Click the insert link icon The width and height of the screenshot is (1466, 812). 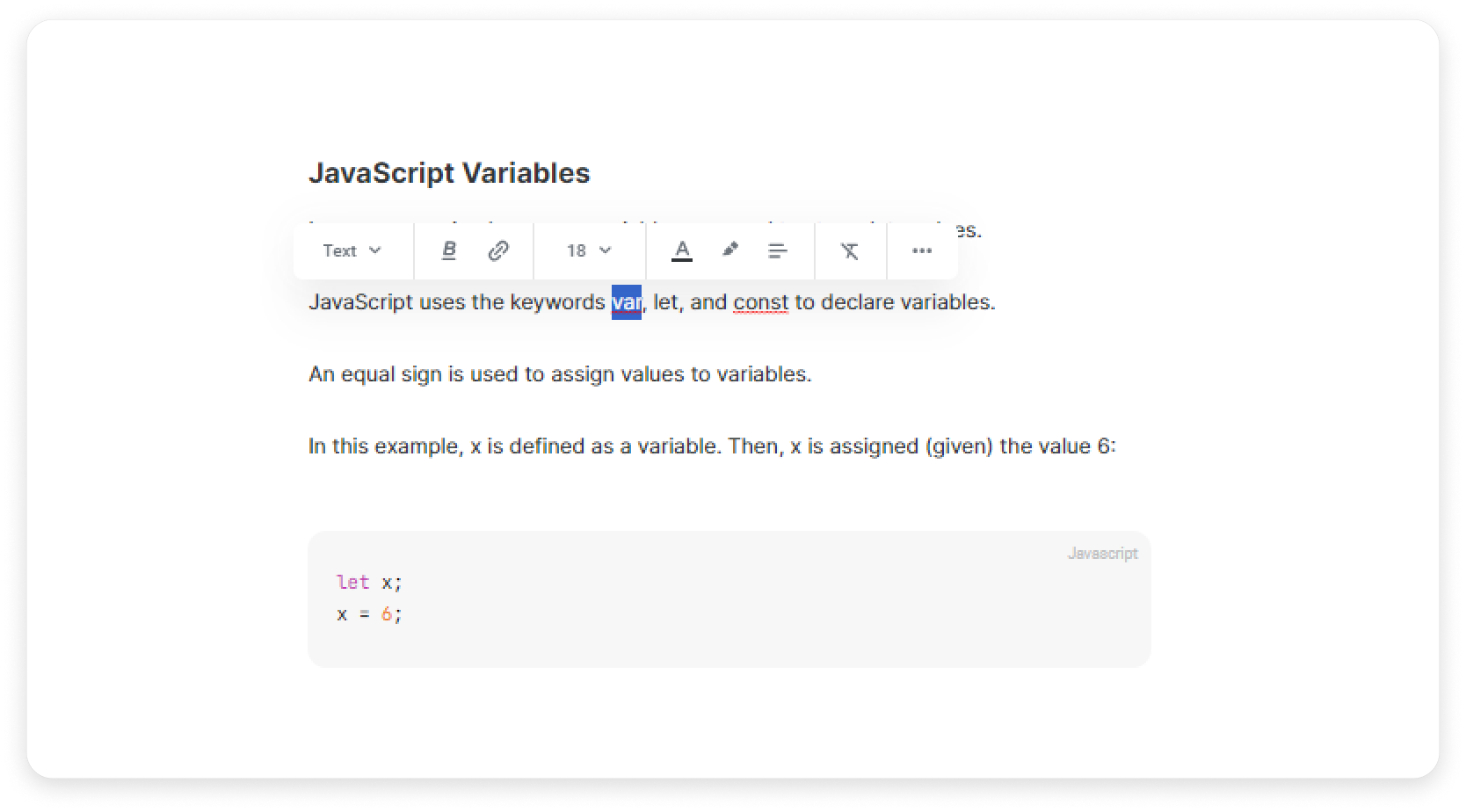498,250
